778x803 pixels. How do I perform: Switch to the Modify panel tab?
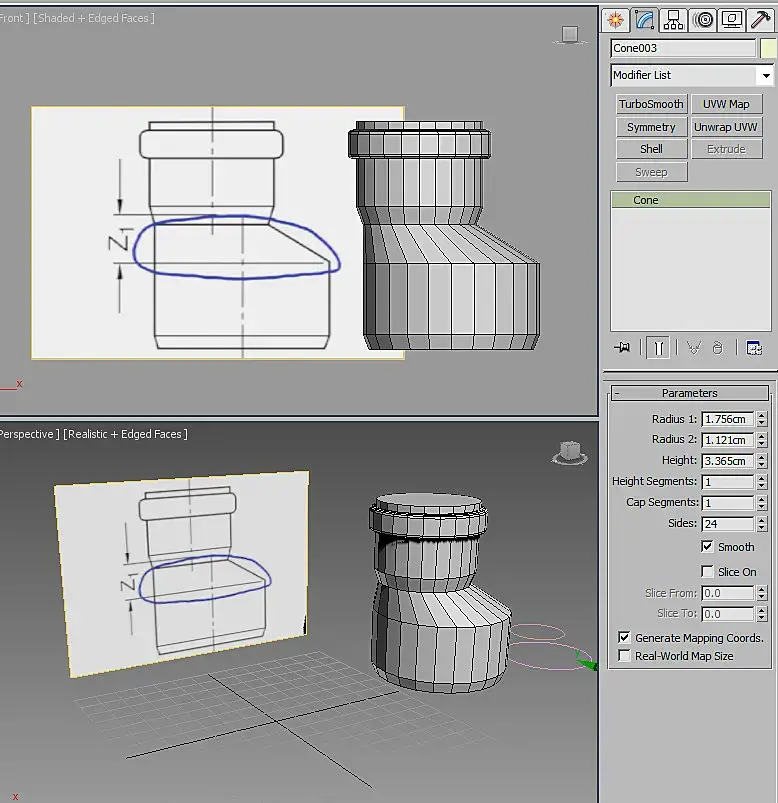coord(644,20)
